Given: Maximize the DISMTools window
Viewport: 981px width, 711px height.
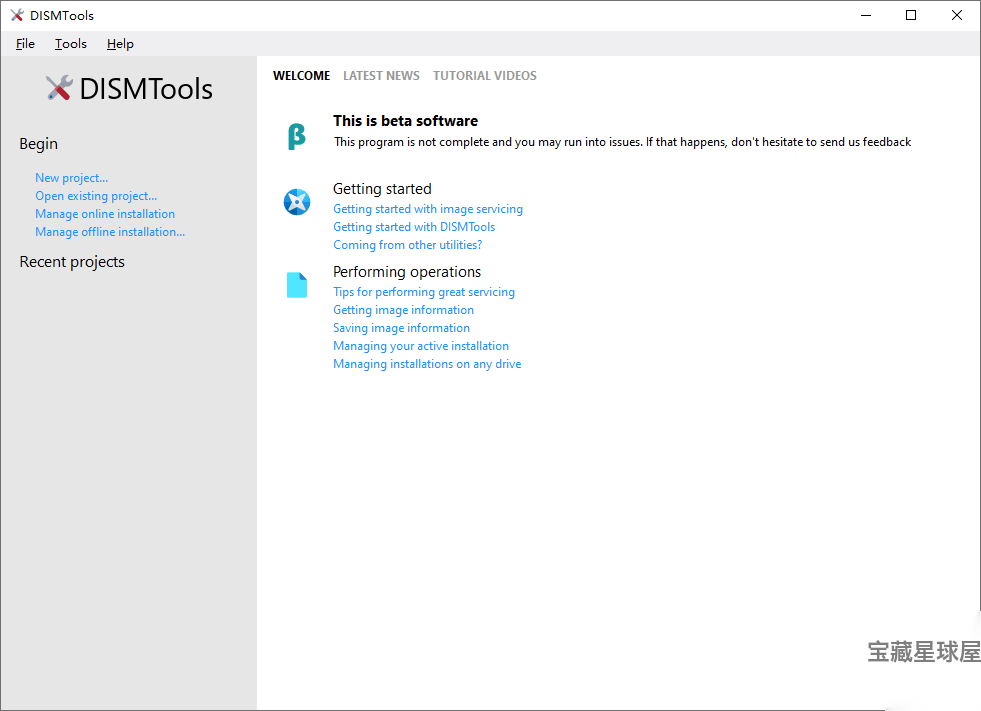Looking at the screenshot, I should click(x=911, y=15).
